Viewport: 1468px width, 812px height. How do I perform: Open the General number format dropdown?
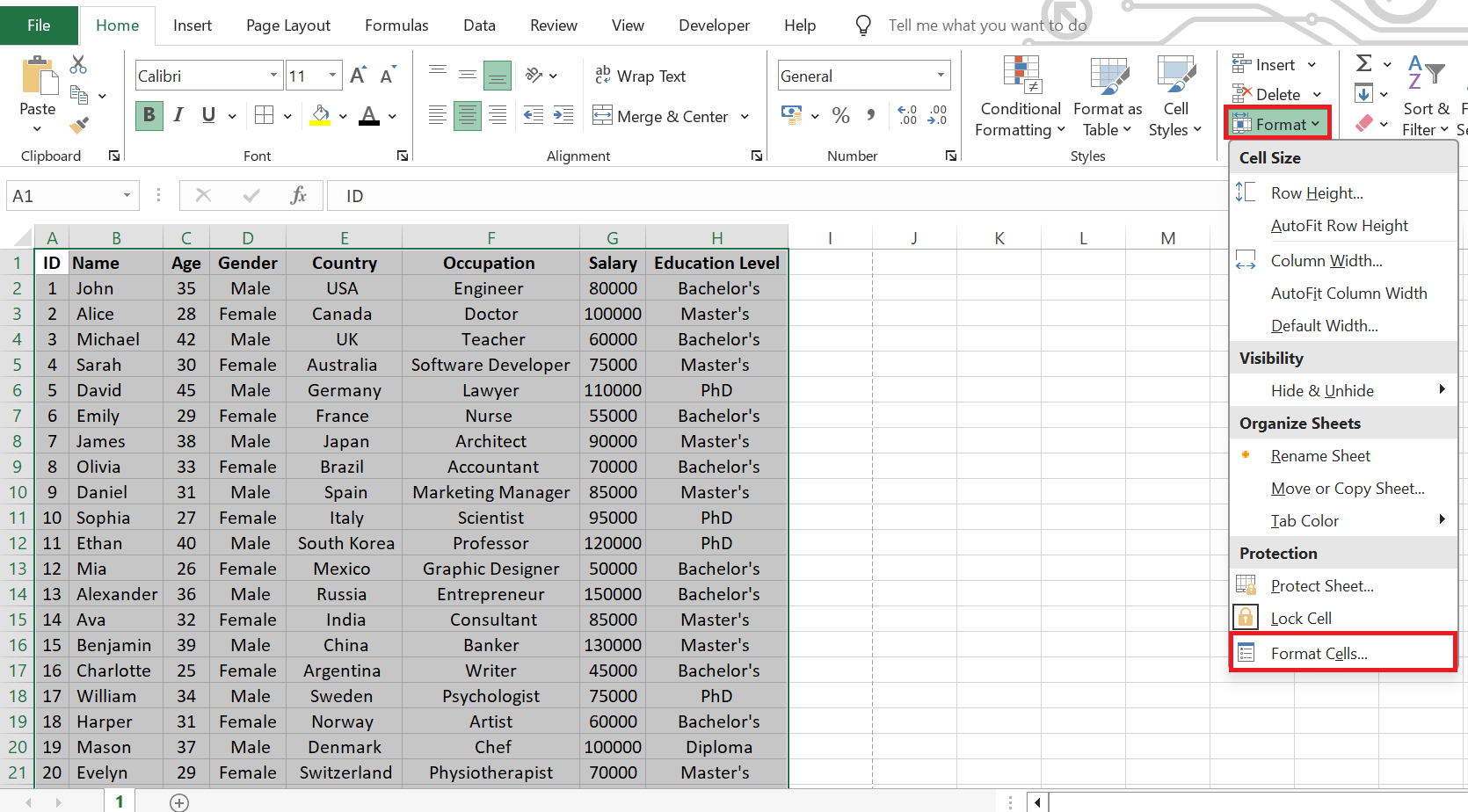click(x=941, y=76)
